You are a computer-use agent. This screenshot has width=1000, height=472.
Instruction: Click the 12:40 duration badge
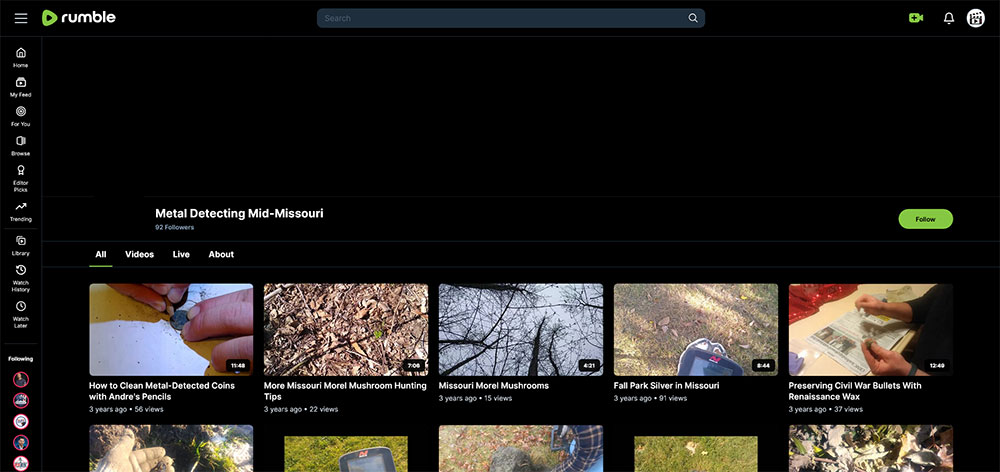click(938, 365)
